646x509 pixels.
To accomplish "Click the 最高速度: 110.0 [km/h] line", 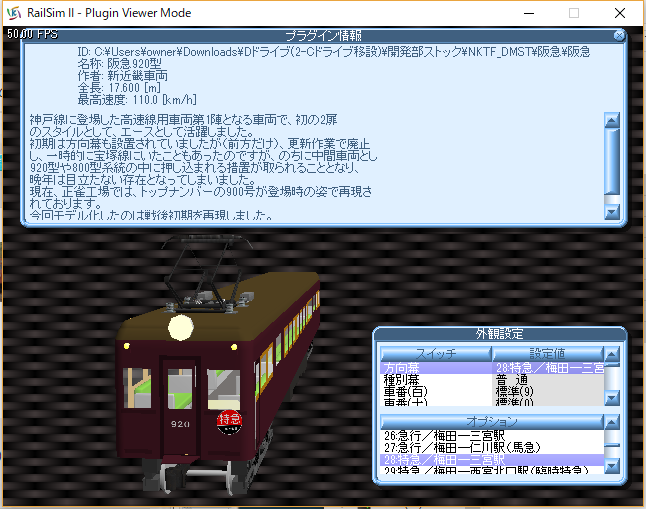I will click(x=137, y=100).
